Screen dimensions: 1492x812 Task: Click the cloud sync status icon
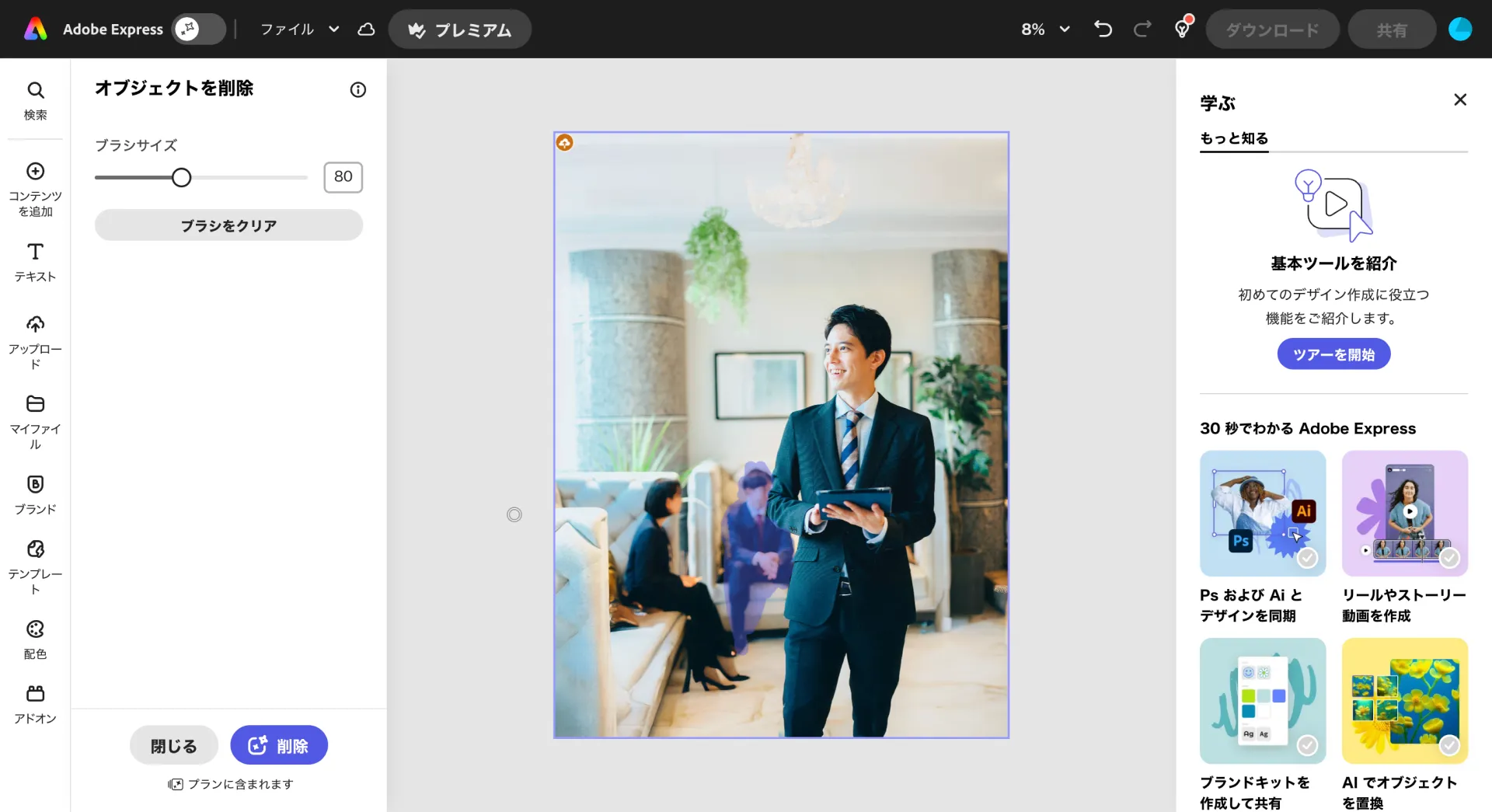pos(366,30)
